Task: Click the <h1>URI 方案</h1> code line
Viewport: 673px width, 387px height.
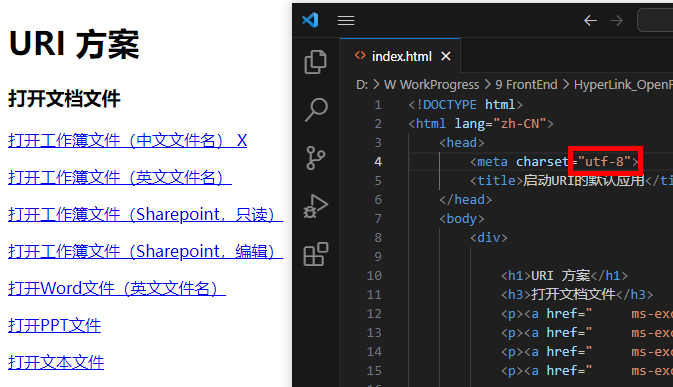Action: point(564,275)
